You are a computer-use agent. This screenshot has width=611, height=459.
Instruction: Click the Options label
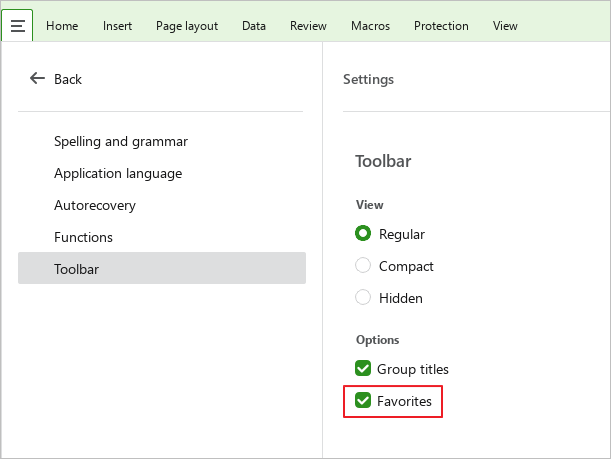[x=378, y=340]
